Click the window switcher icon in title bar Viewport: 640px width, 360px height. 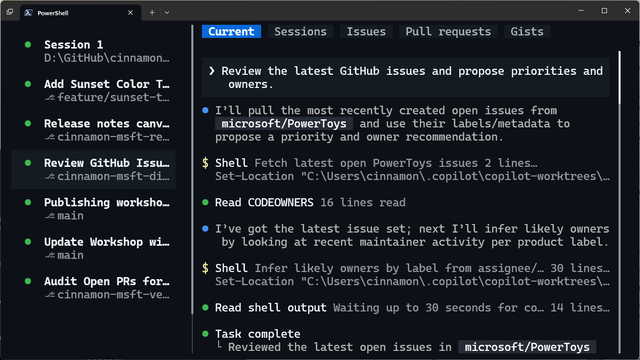[10, 12]
